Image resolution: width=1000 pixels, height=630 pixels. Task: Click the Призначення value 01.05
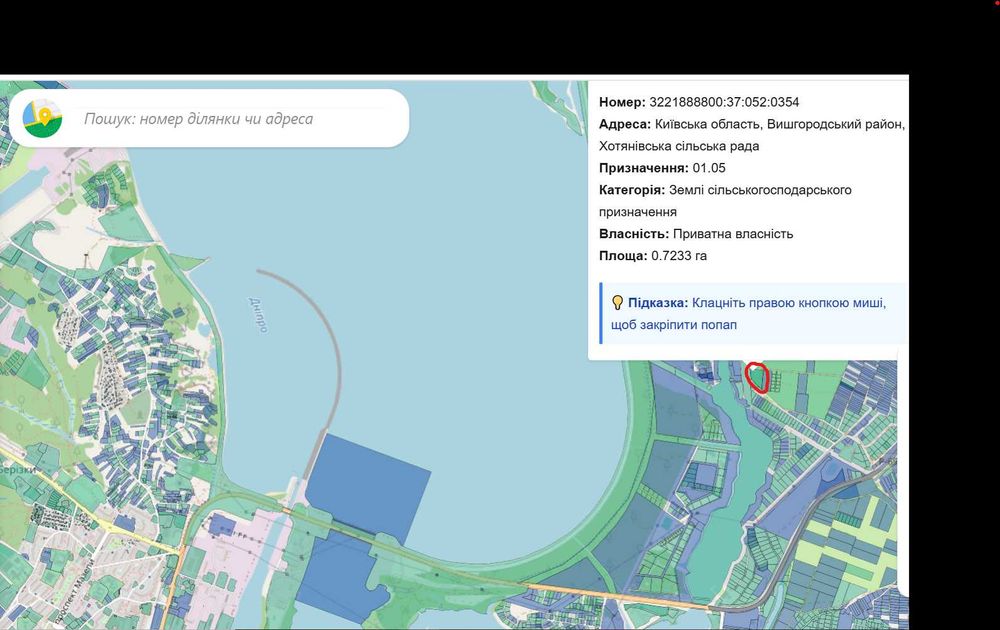tap(709, 168)
